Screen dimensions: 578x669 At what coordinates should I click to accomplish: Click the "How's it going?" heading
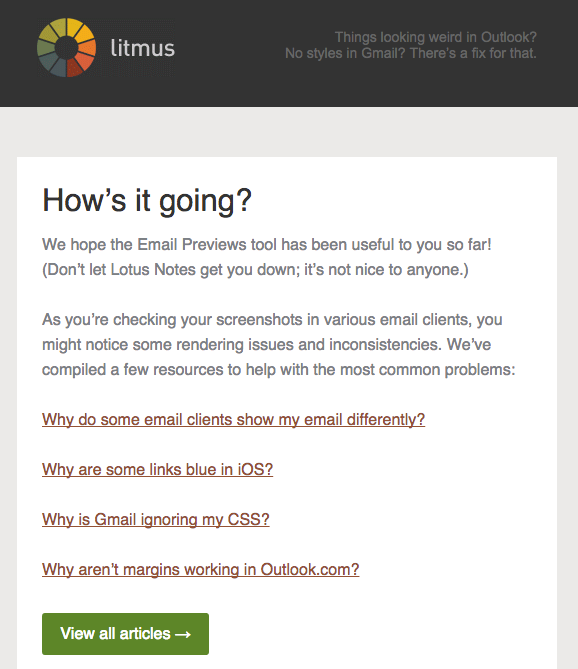(147, 201)
